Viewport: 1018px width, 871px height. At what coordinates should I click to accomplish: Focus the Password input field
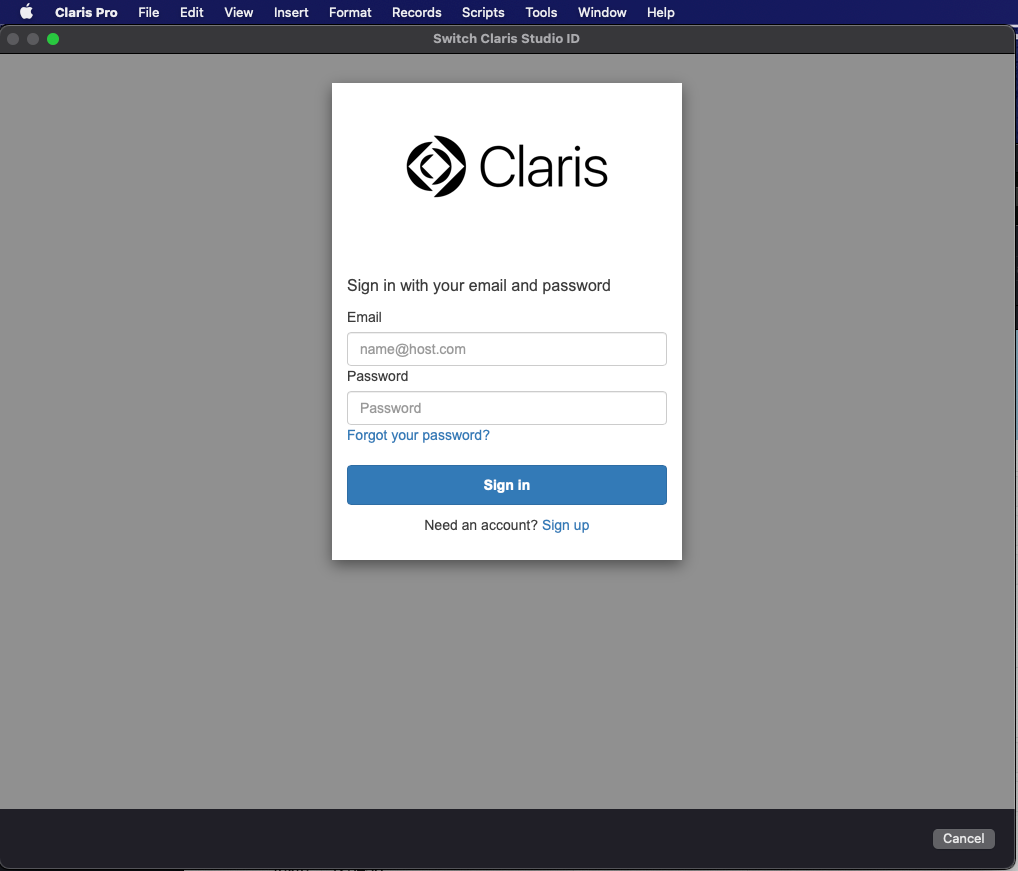(506, 408)
